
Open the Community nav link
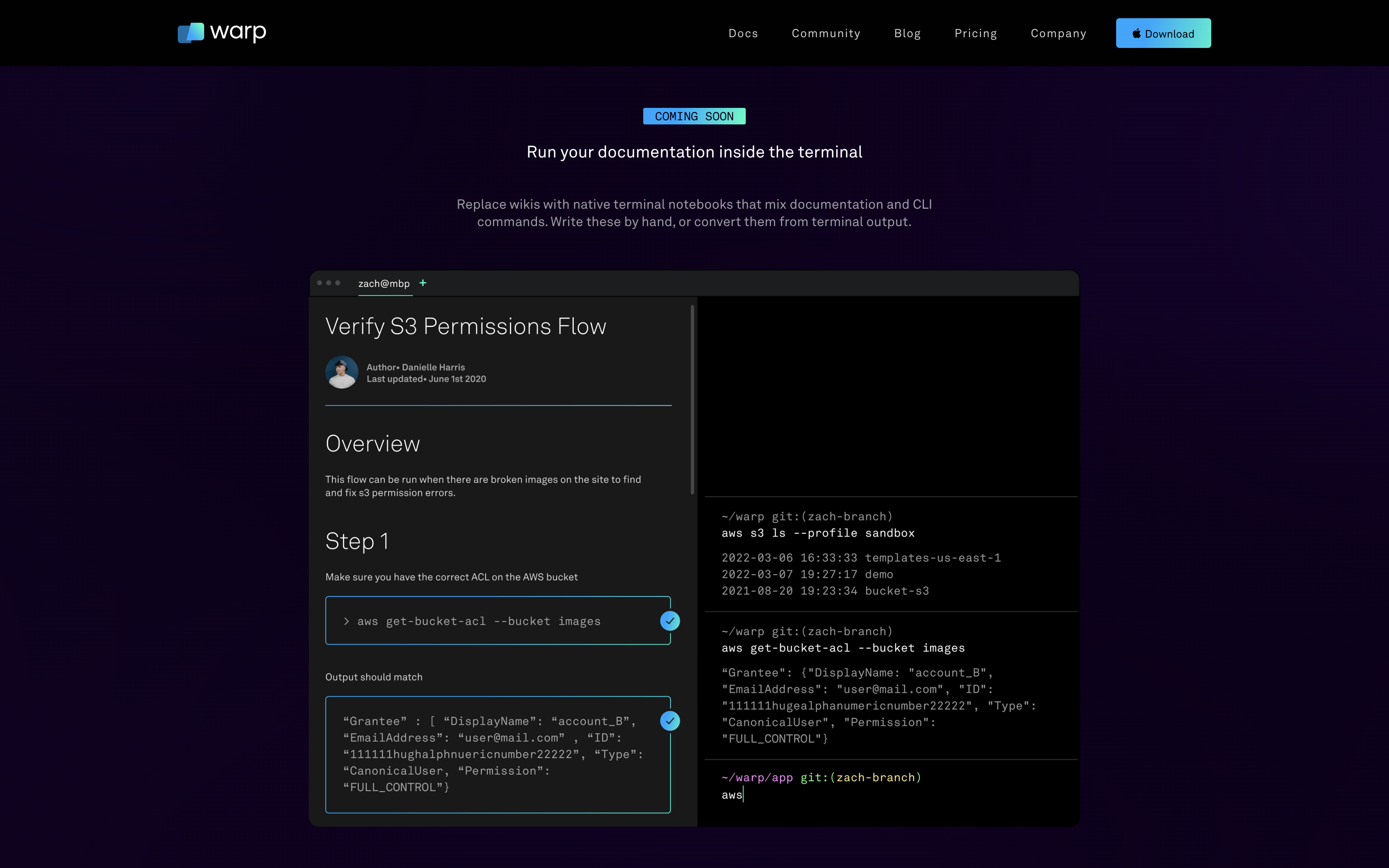[x=826, y=33]
